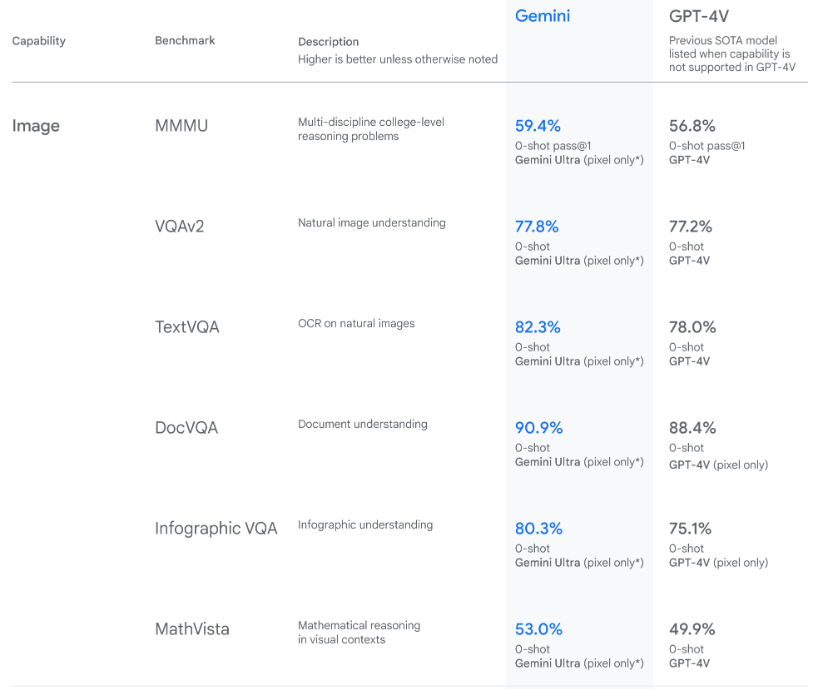The image size is (819, 689).
Task: Click the Infographic VQA benchmark name
Action: coord(216,529)
